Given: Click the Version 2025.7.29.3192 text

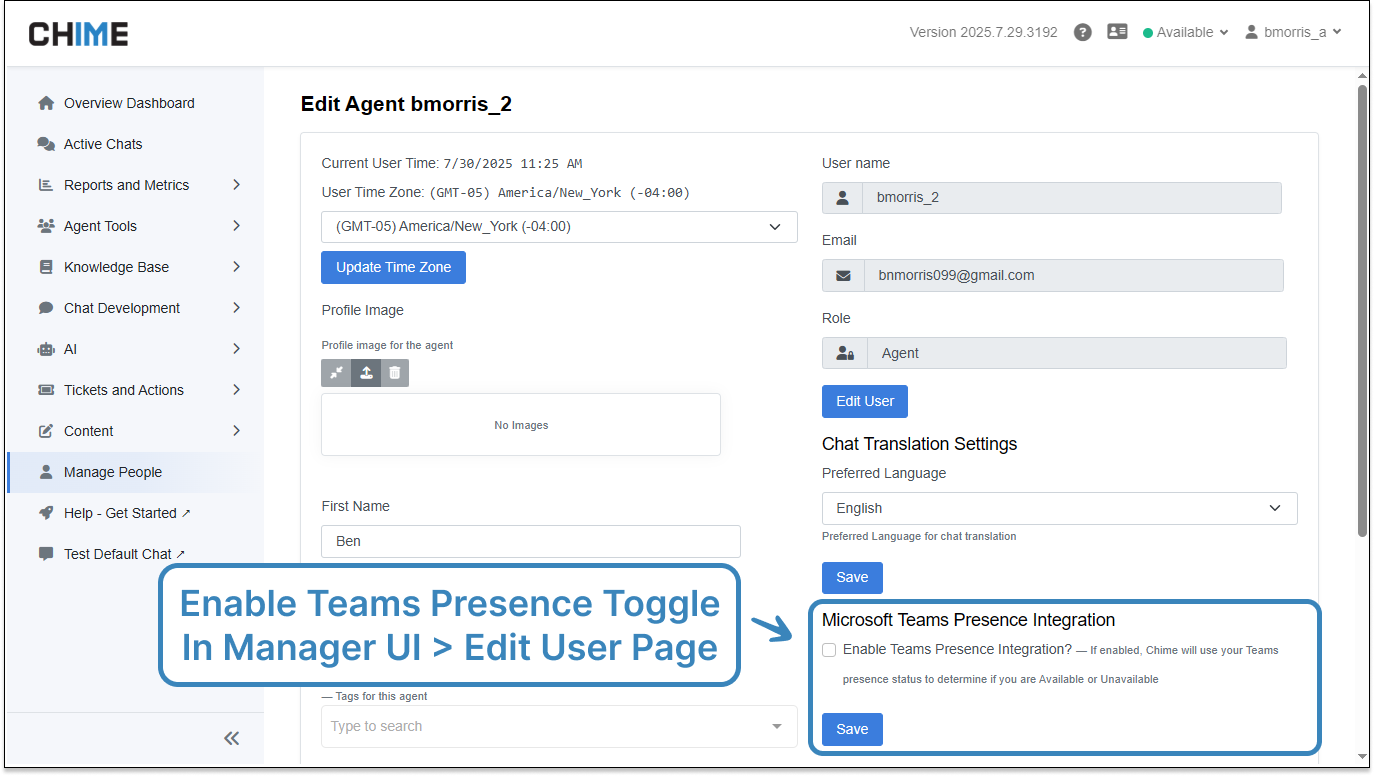Looking at the screenshot, I should point(983,32).
